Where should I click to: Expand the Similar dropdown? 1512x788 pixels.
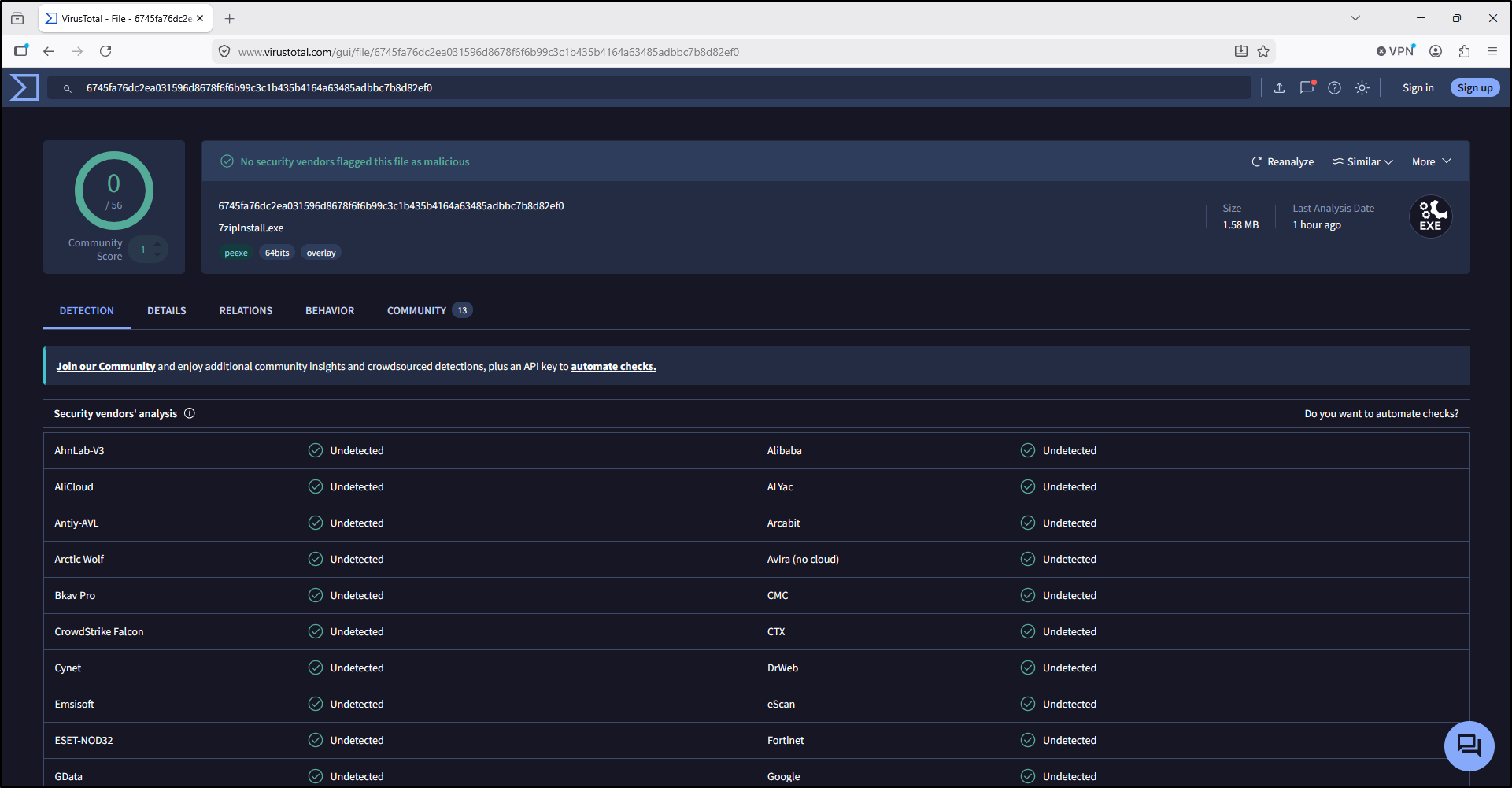tap(1362, 161)
